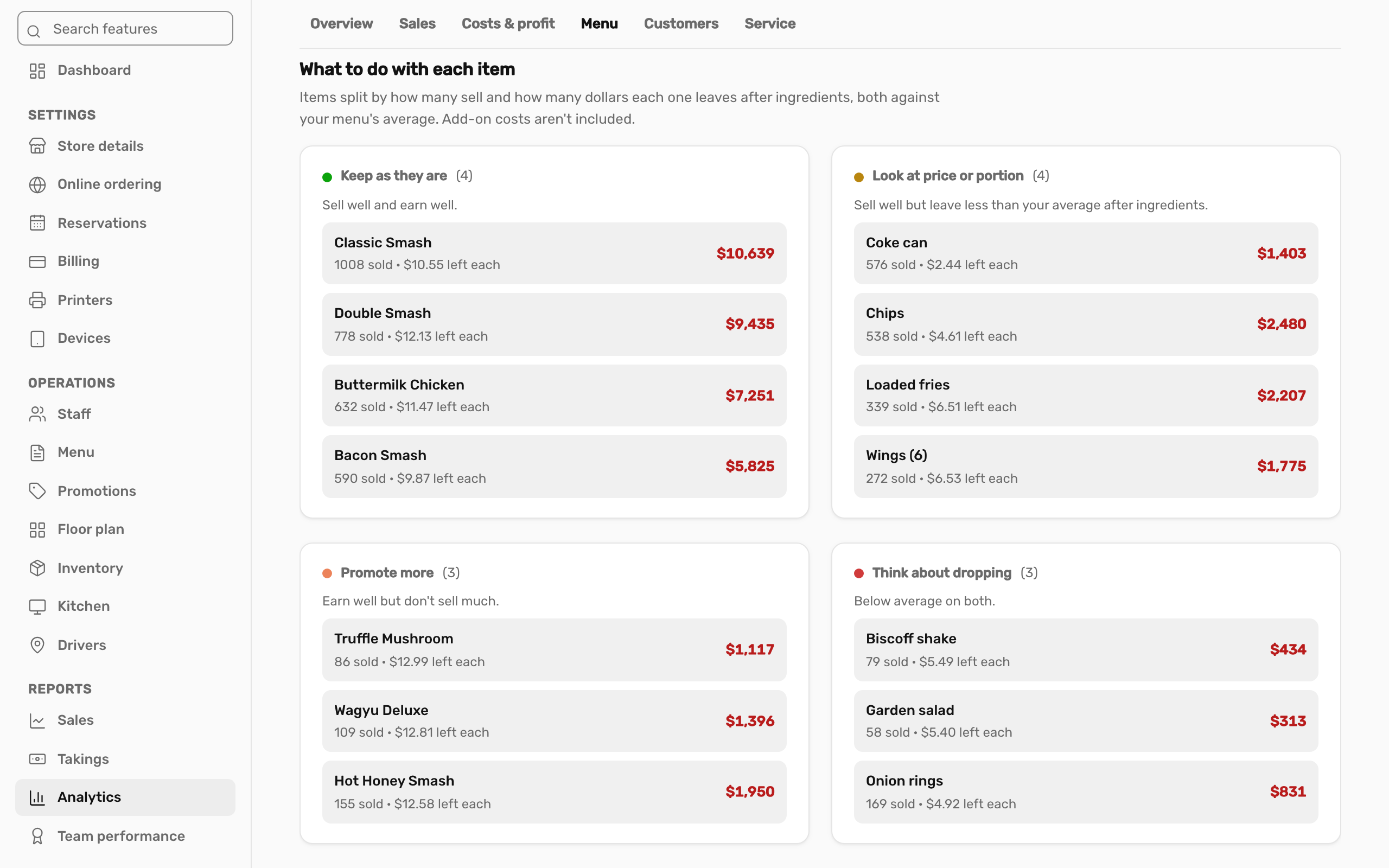Viewport: 1389px width, 868px height.
Task: Click the Team performance award icon
Action: pos(37,836)
